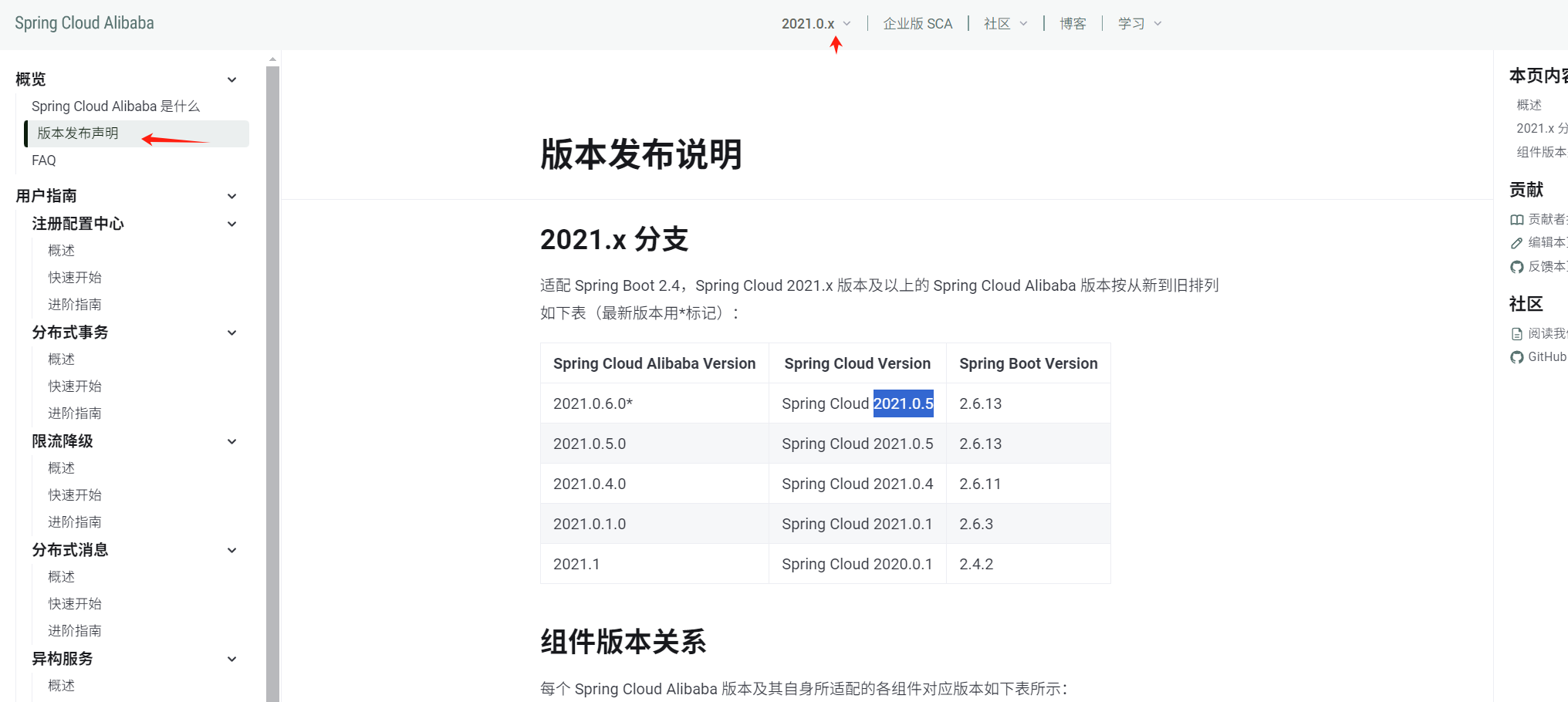Image resolution: width=1568 pixels, height=702 pixels.
Task: Collapse the 分布式事务 section chevron
Action: point(231,332)
